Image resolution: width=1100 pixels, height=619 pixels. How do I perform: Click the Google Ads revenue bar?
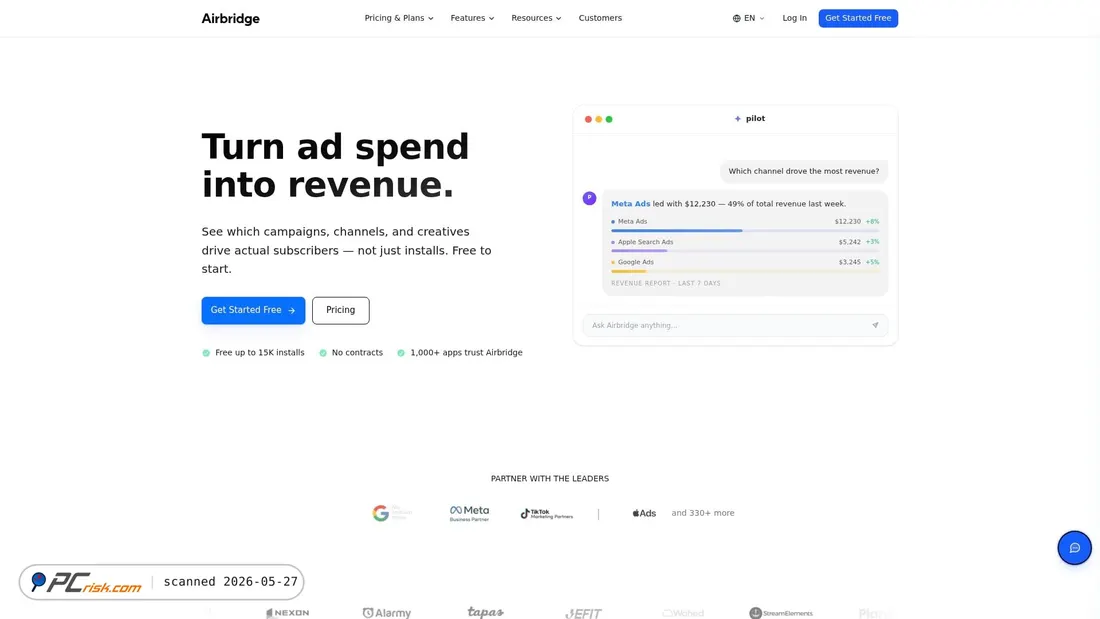745,271
